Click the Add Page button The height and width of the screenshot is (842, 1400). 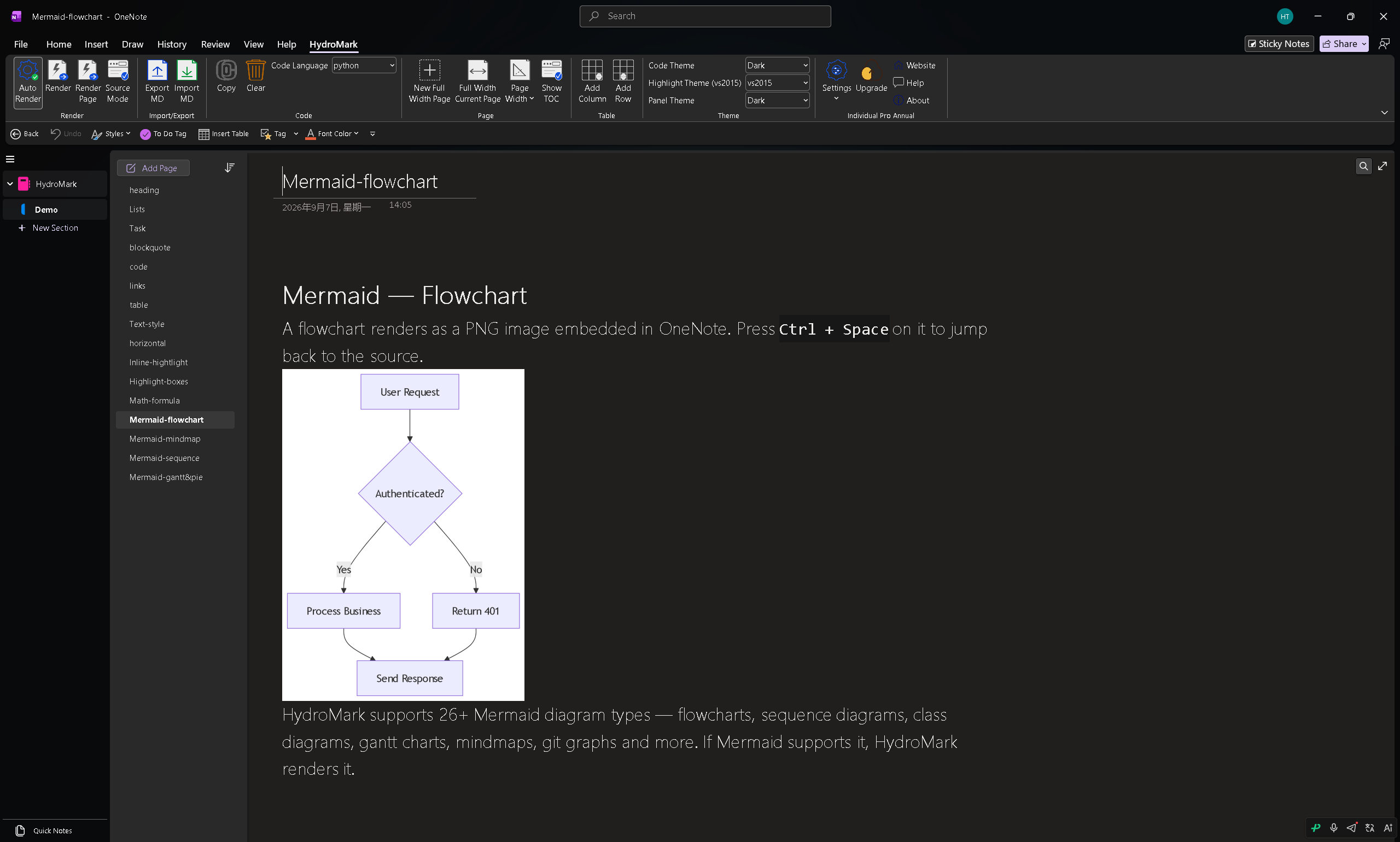point(153,168)
